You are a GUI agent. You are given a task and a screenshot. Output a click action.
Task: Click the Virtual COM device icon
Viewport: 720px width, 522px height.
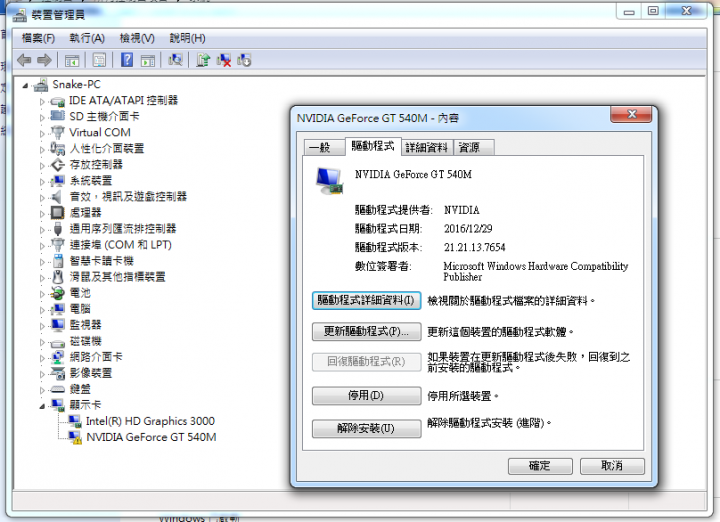click(57, 133)
